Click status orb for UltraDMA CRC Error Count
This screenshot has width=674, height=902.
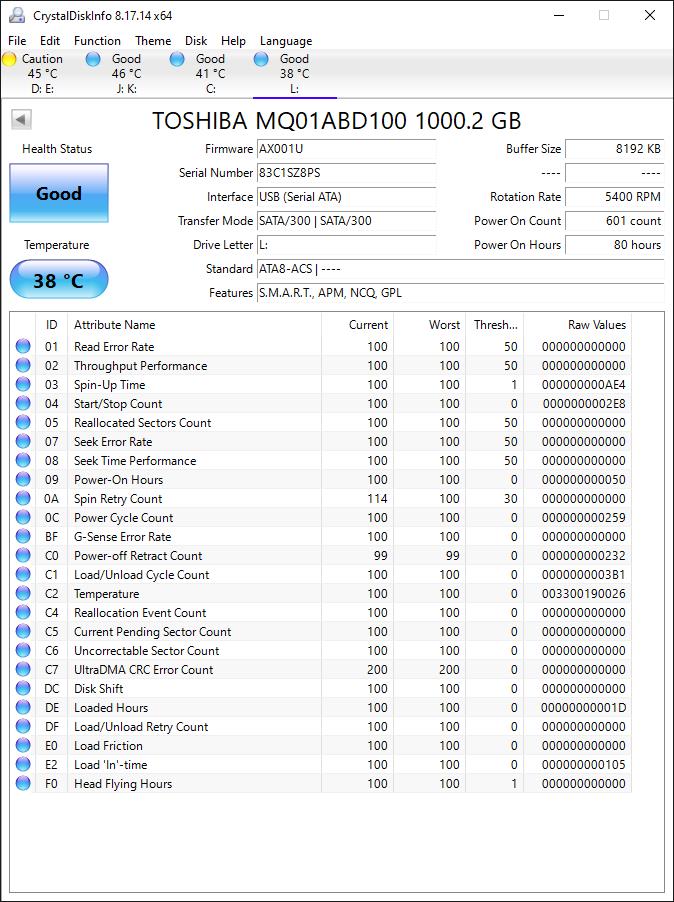tap(23, 669)
